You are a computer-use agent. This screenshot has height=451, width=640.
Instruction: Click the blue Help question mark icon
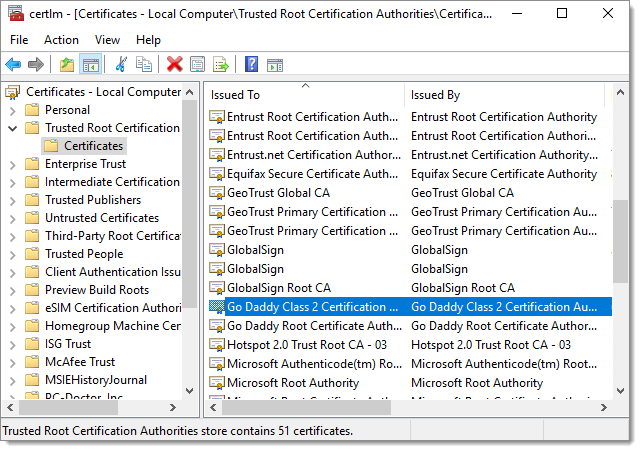[251, 64]
